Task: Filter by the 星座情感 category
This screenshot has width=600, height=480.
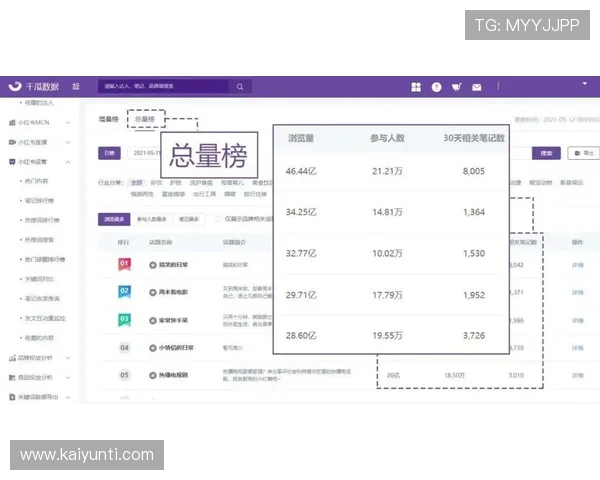Action: tap(173, 194)
